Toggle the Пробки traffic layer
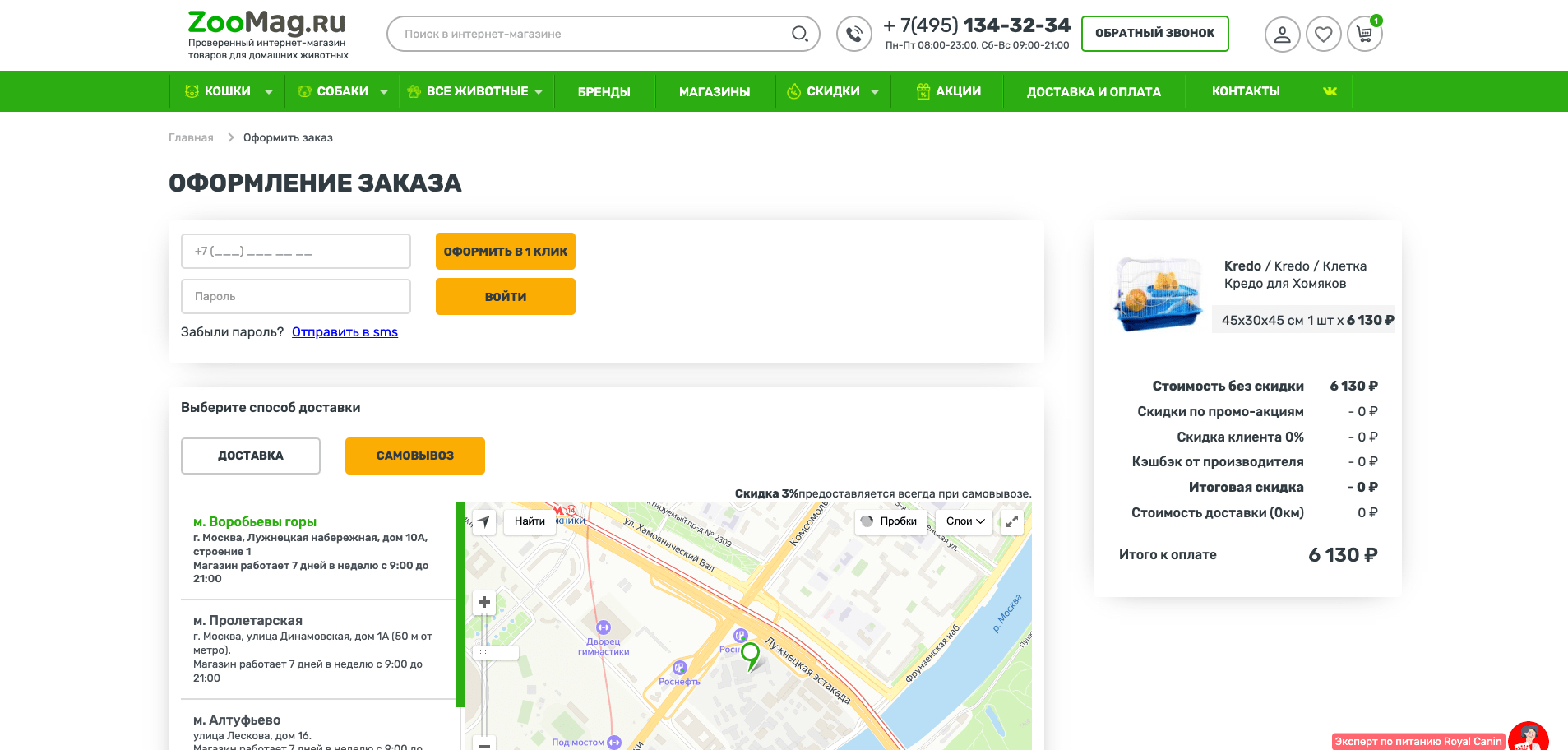Image resolution: width=1568 pixels, height=750 pixels. pyautogui.click(x=890, y=521)
